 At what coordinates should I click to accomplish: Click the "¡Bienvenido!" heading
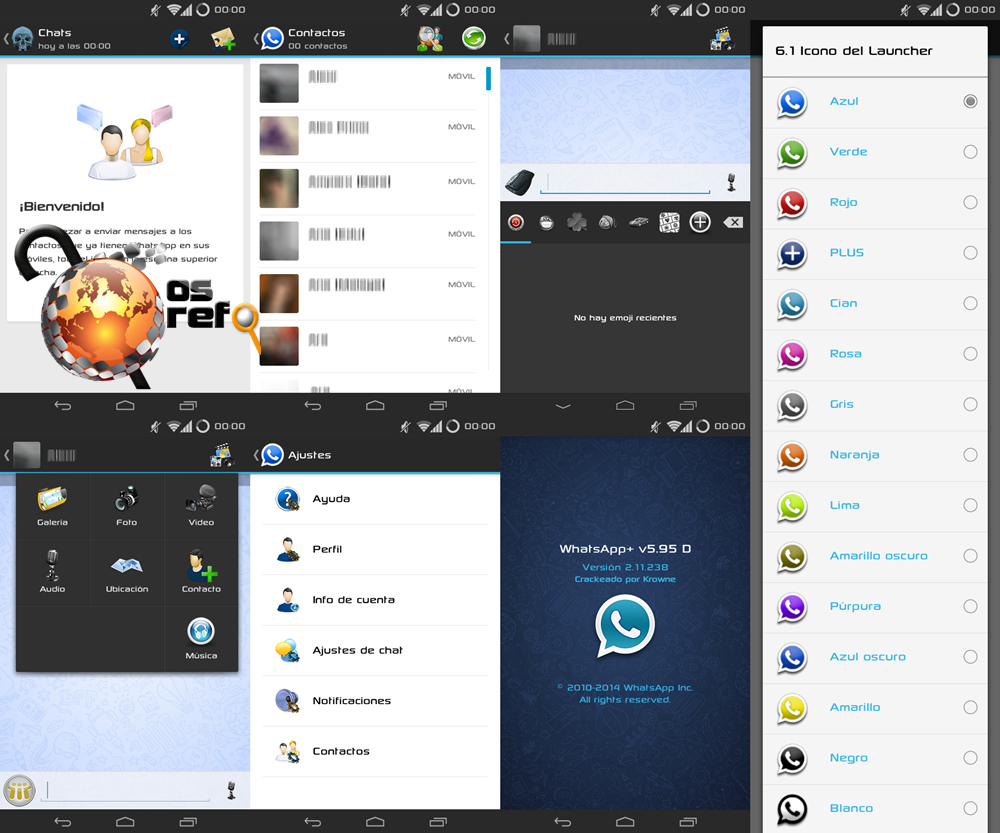coord(61,206)
